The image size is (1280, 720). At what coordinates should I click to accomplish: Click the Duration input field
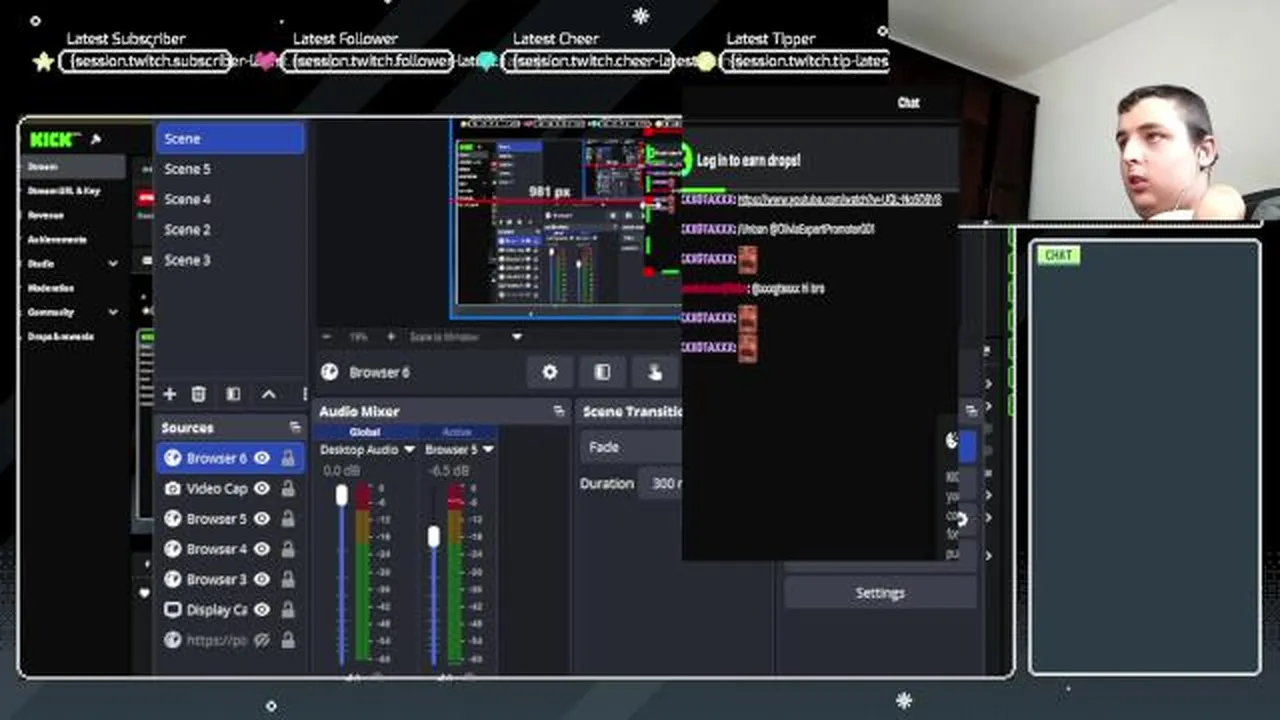click(x=662, y=483)
